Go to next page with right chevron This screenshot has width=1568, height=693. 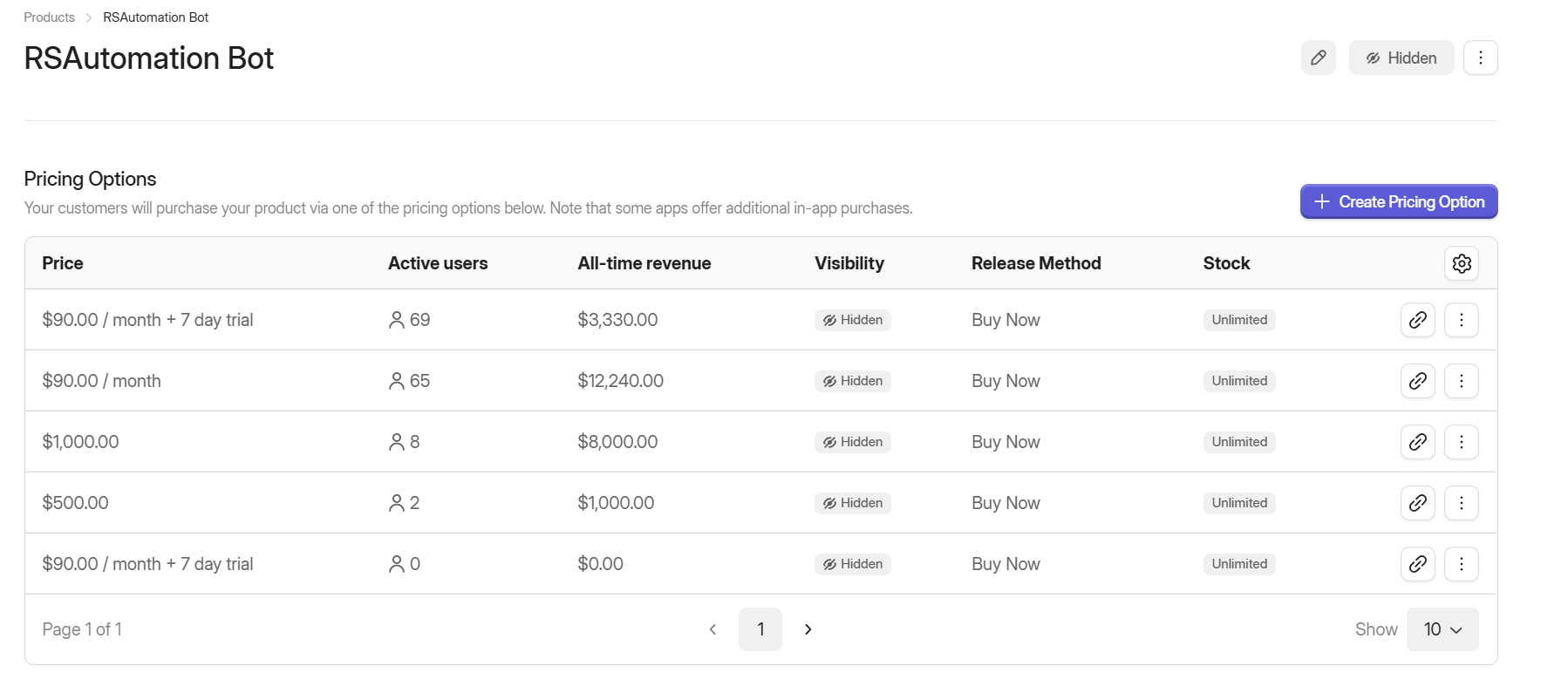click(x=808, y=629)
